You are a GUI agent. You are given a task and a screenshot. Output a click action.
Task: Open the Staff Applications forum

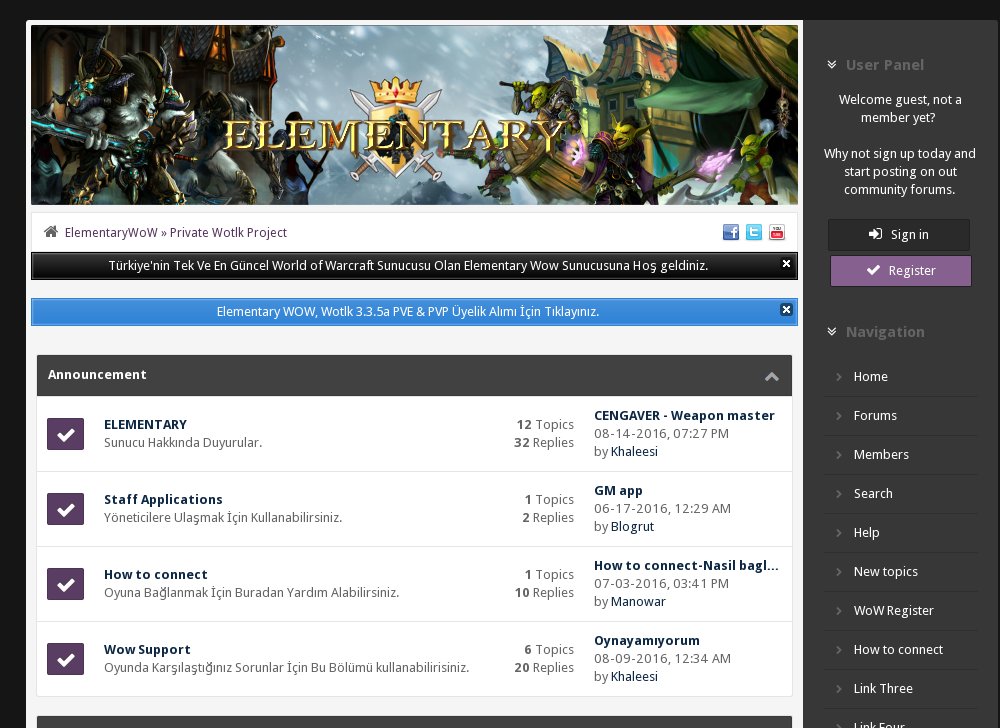(x=163, y=499)
